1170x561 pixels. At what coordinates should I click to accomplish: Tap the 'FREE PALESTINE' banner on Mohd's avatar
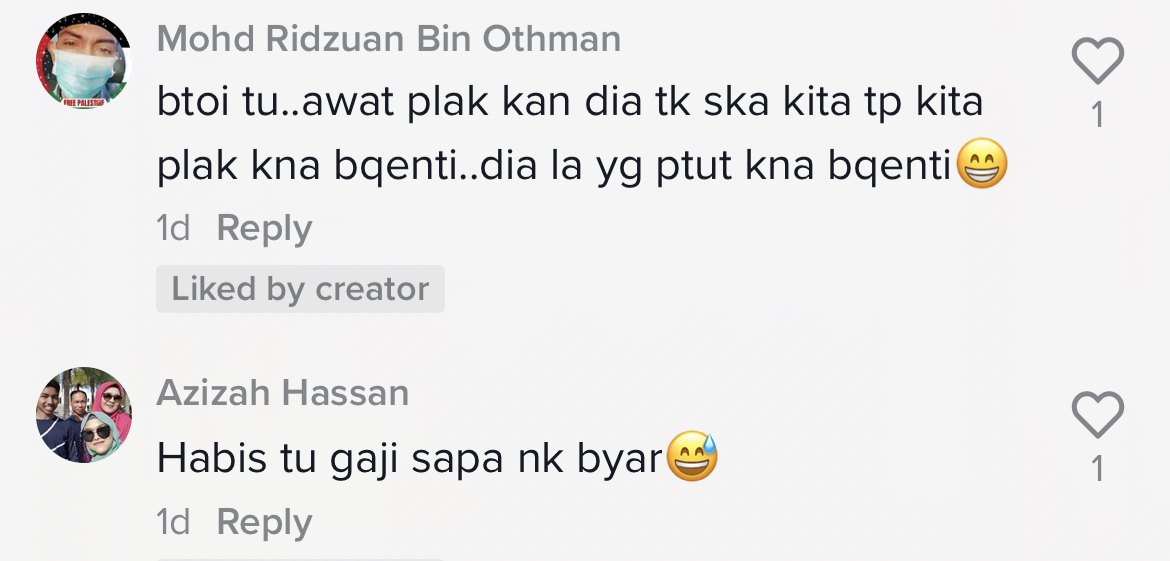click(x=84, y=102)
